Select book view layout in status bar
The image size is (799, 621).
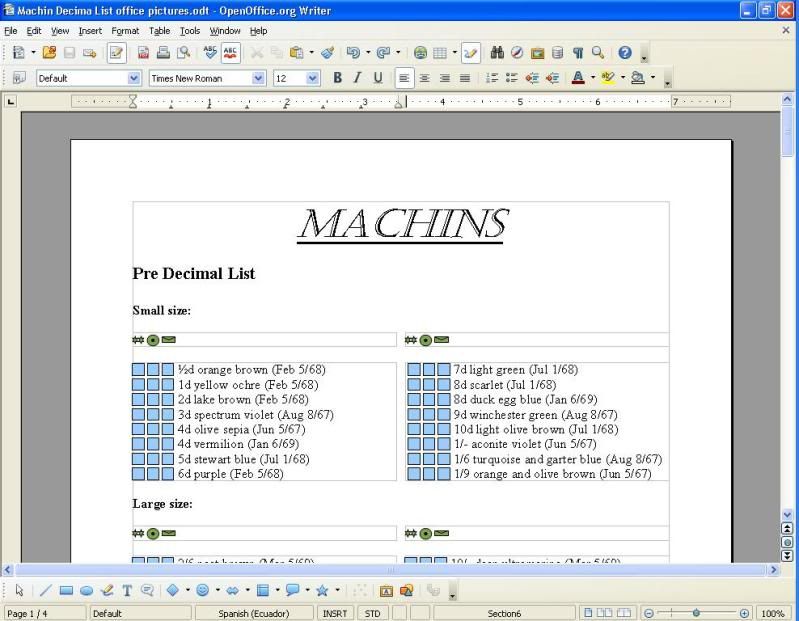[624, 613]
